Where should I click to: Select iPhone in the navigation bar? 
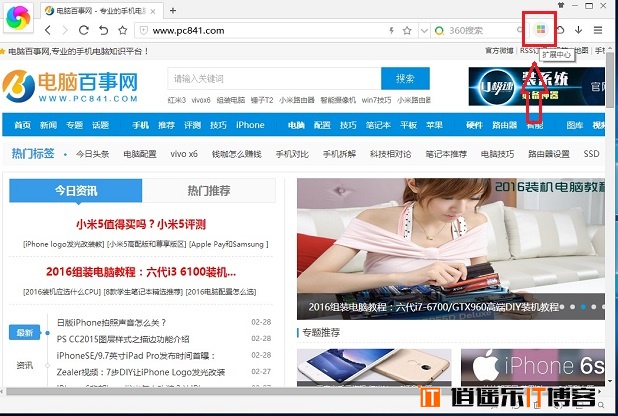250,125
